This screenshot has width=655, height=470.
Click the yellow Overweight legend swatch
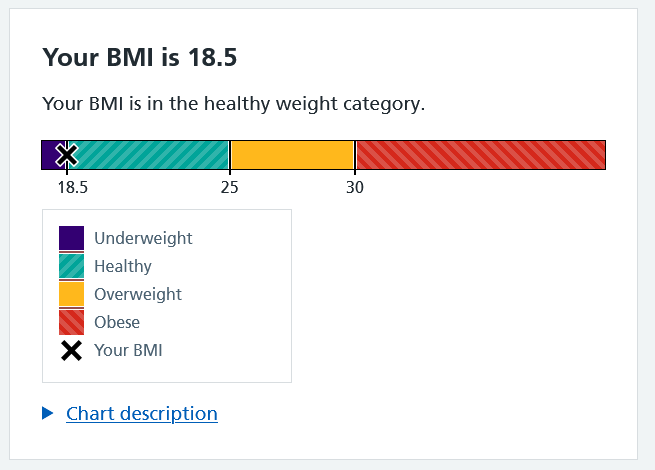click(x=71, y=294)
